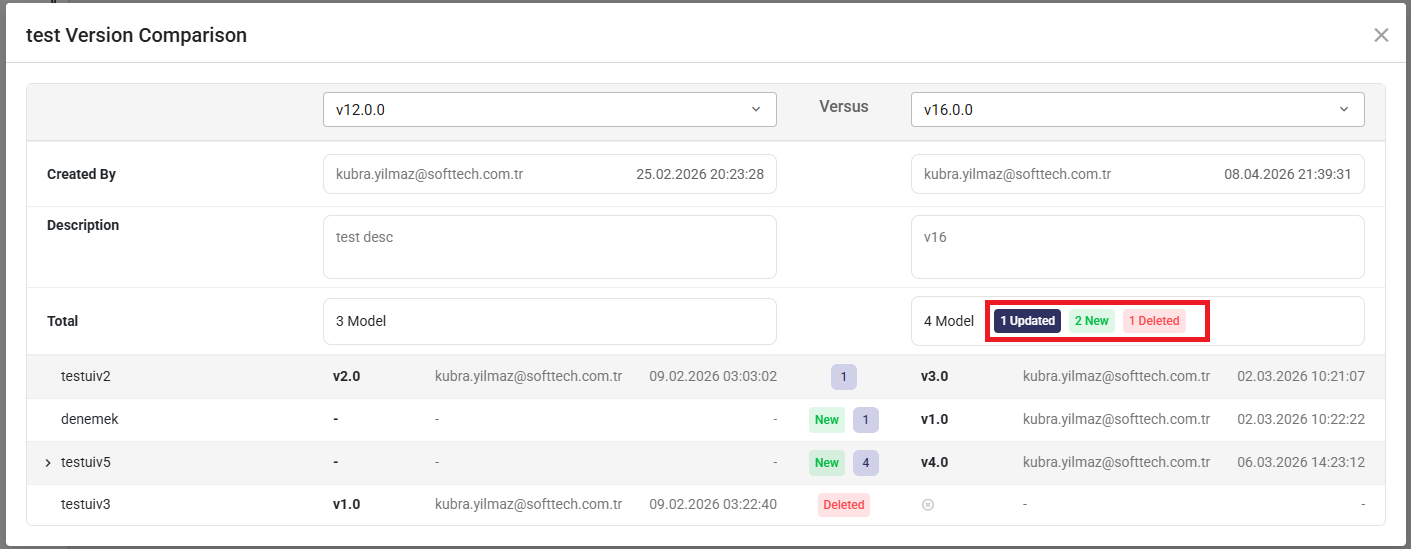Click the New tag on testuiv5 row
Screen dimensions: 1411x549
(826, 463)
